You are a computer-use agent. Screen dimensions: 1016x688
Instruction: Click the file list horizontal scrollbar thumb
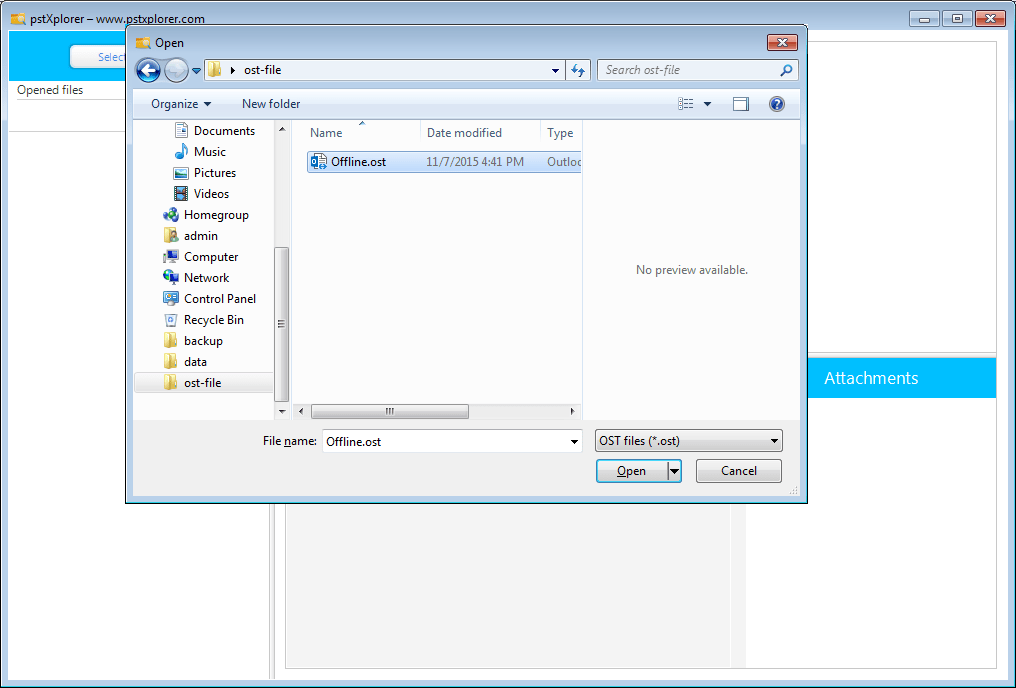(x=389, y=411)
